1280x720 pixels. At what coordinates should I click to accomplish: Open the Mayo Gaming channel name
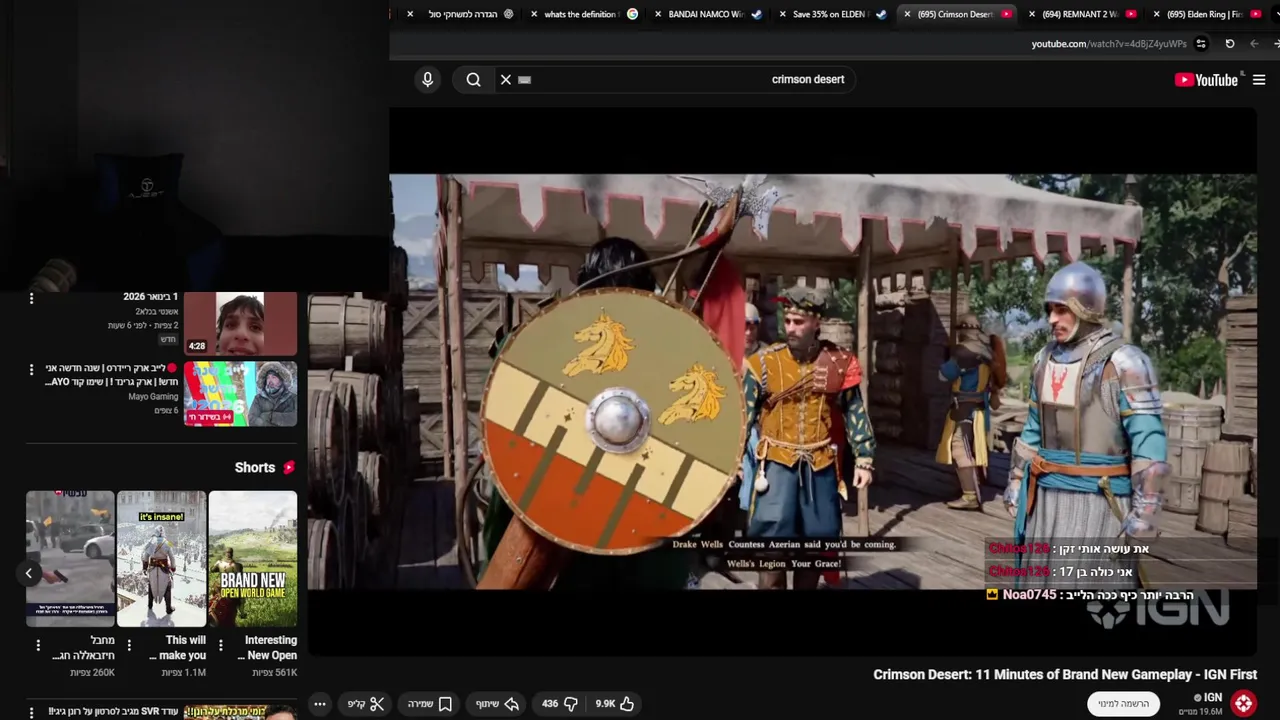[153, 397]
